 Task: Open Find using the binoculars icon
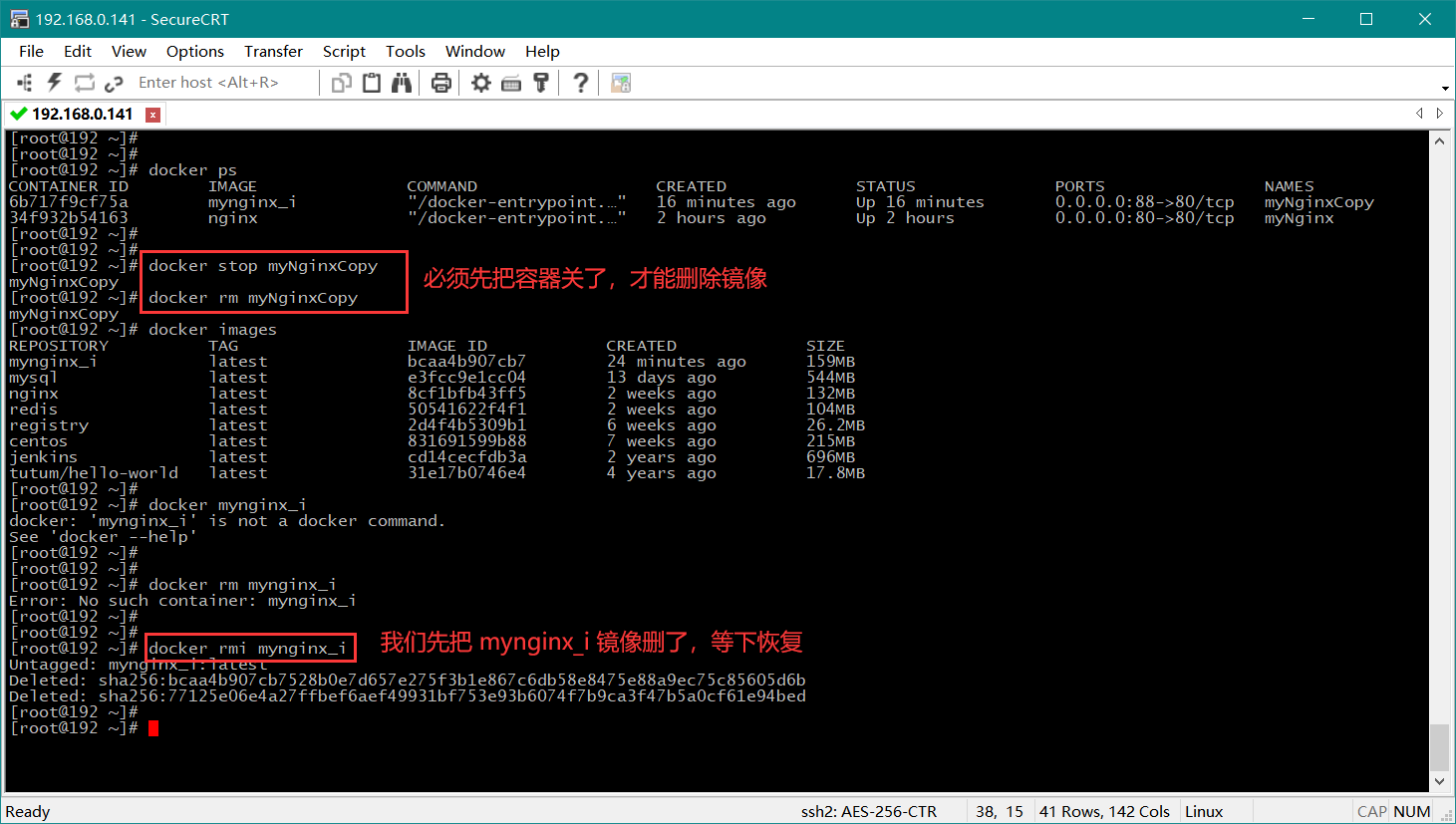[x=402, y=83]
